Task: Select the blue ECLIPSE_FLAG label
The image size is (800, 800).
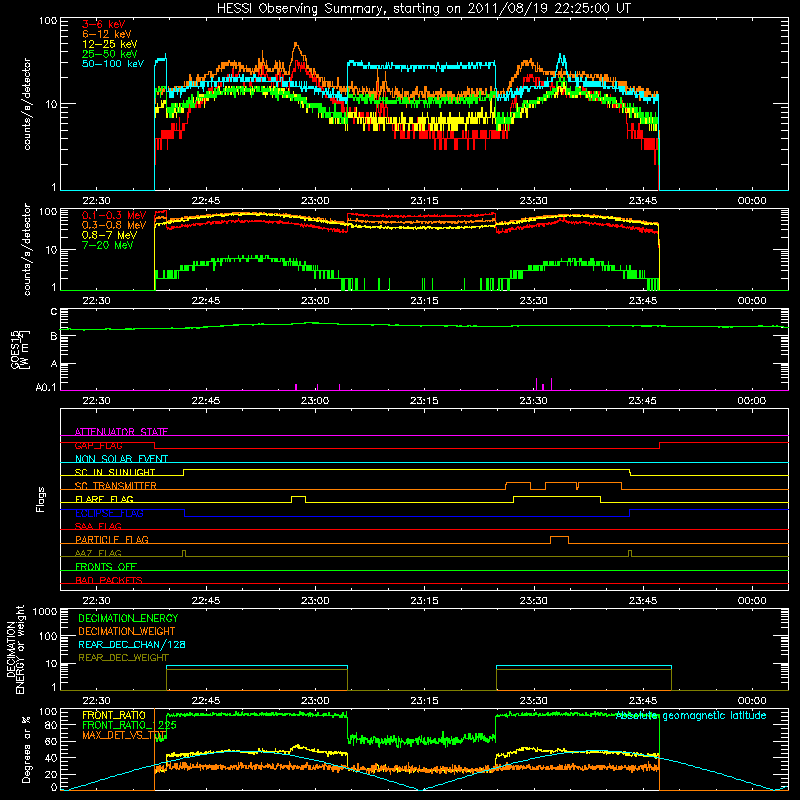Action: point(109,513)
